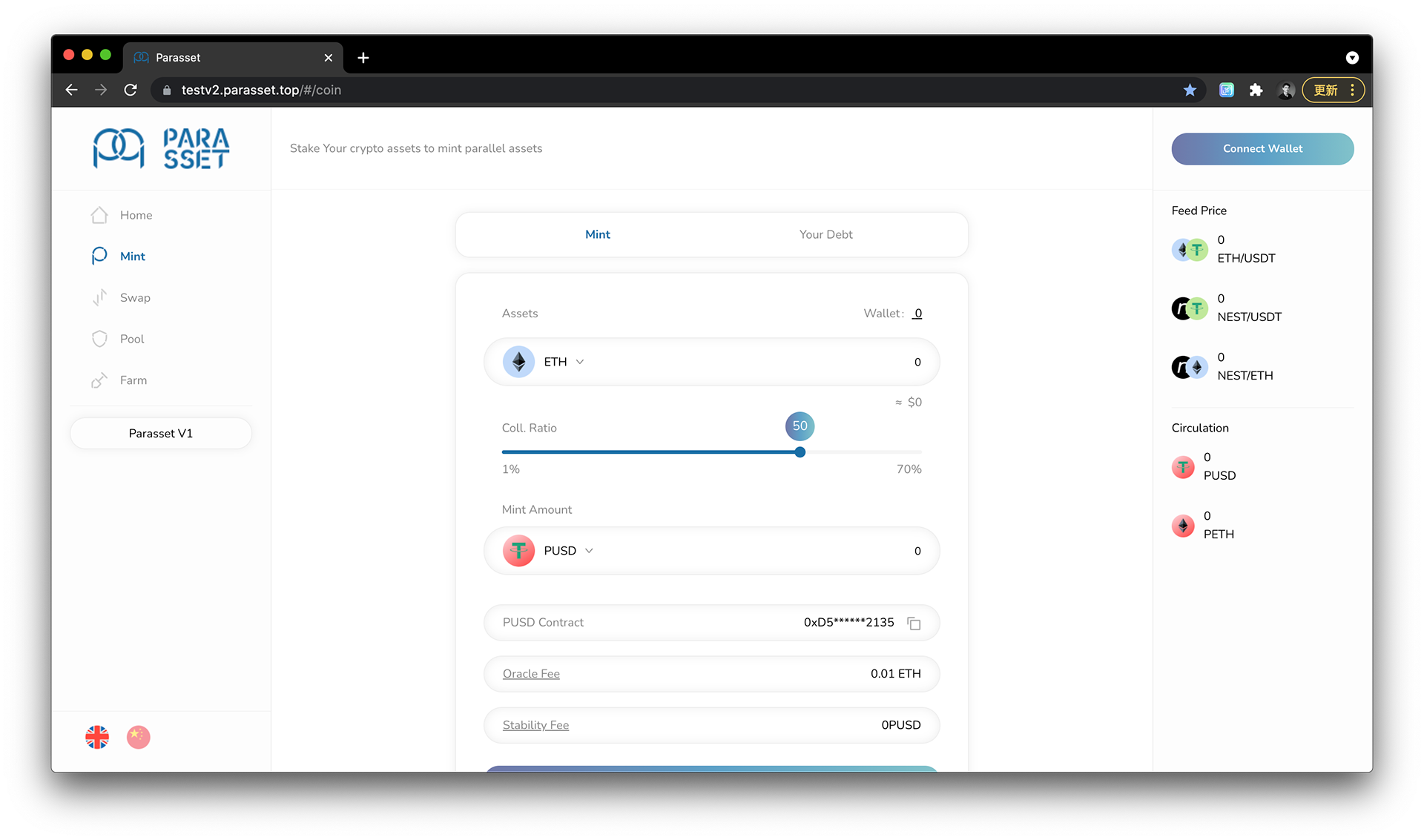
Task: Switch language to Chinese flag
Action: pos(138,737)
